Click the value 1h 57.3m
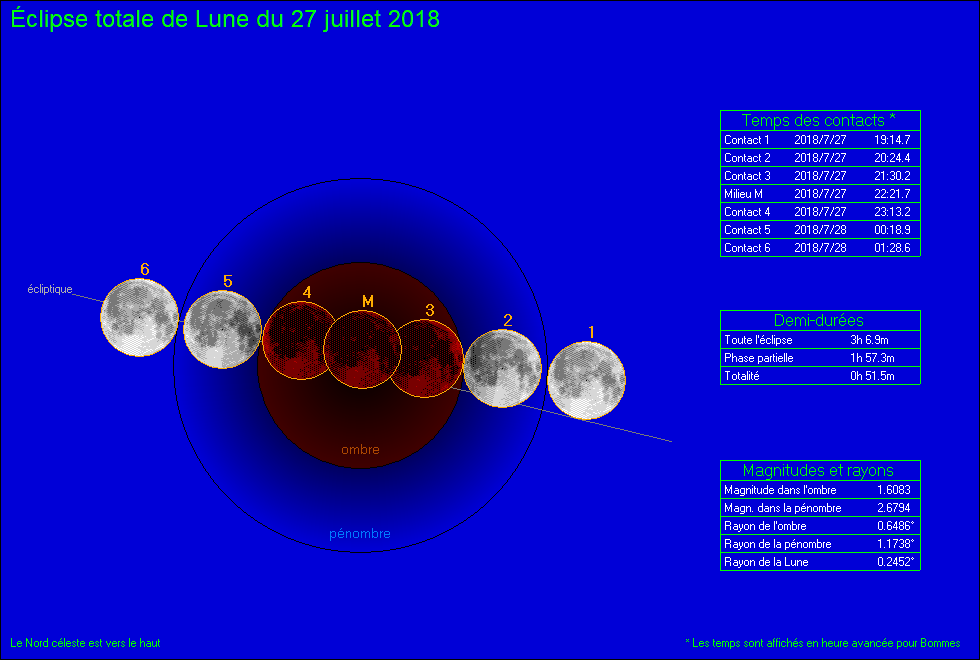Viewport: 980px width, 660px height. pyautogui.click(x=872, y=358)
